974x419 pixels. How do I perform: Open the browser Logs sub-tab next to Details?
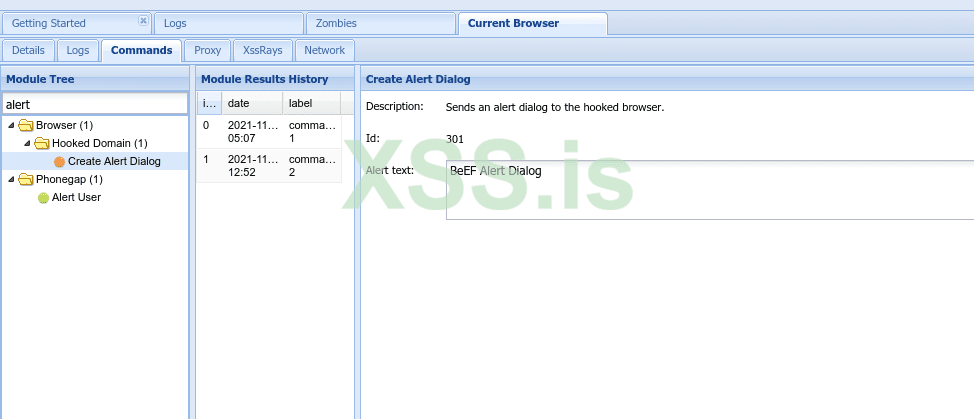click(78, 50)
